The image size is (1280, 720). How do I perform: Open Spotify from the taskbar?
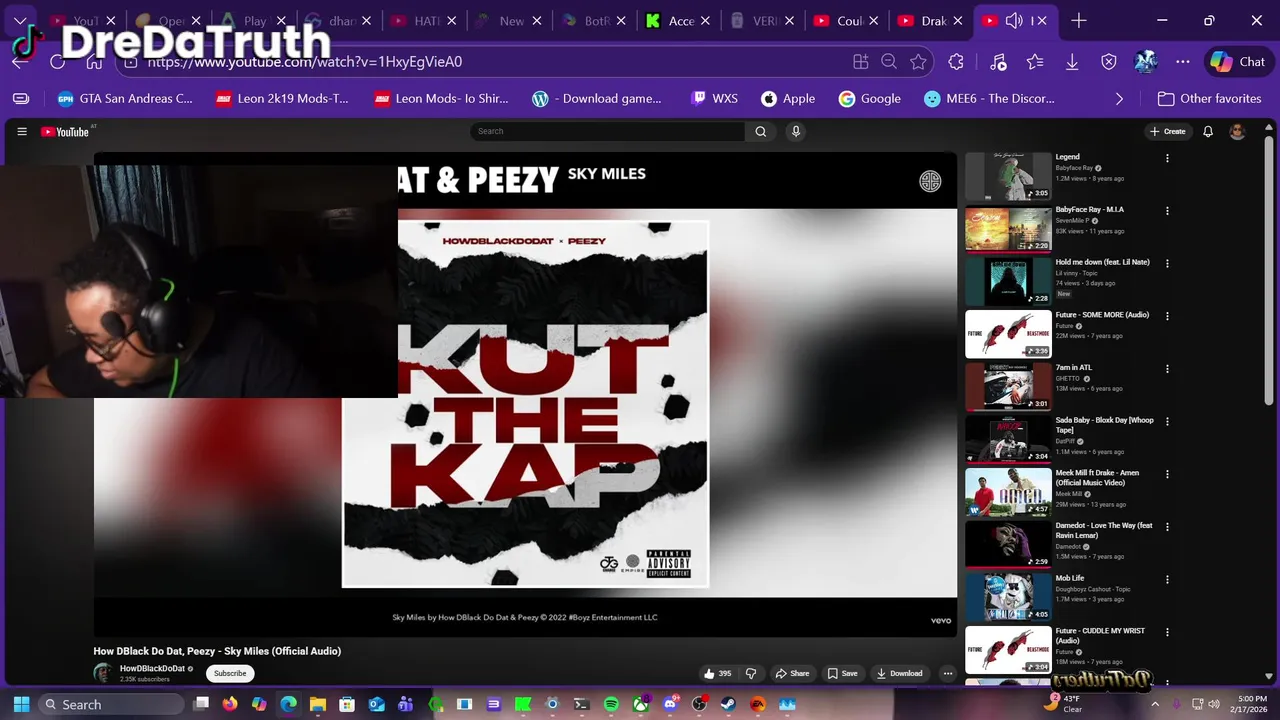[611, 704]
